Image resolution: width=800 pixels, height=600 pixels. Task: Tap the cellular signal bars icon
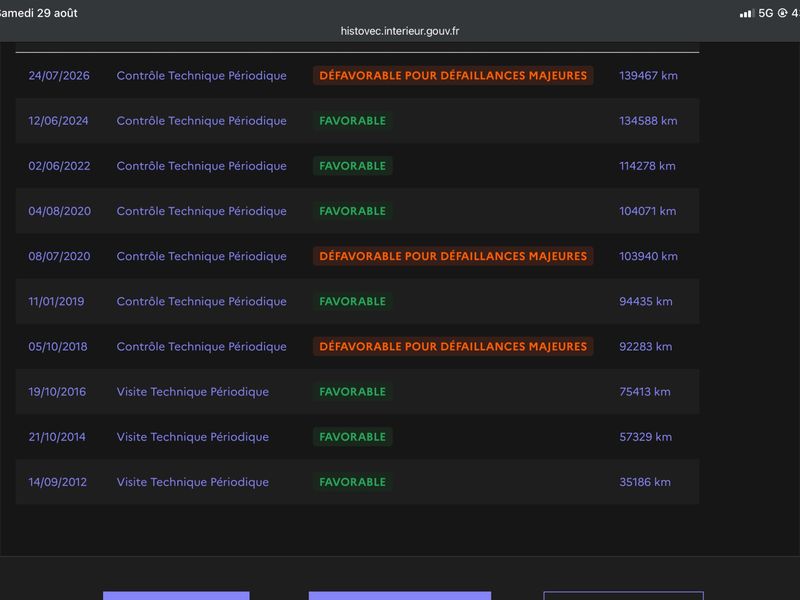coord(746,14)
